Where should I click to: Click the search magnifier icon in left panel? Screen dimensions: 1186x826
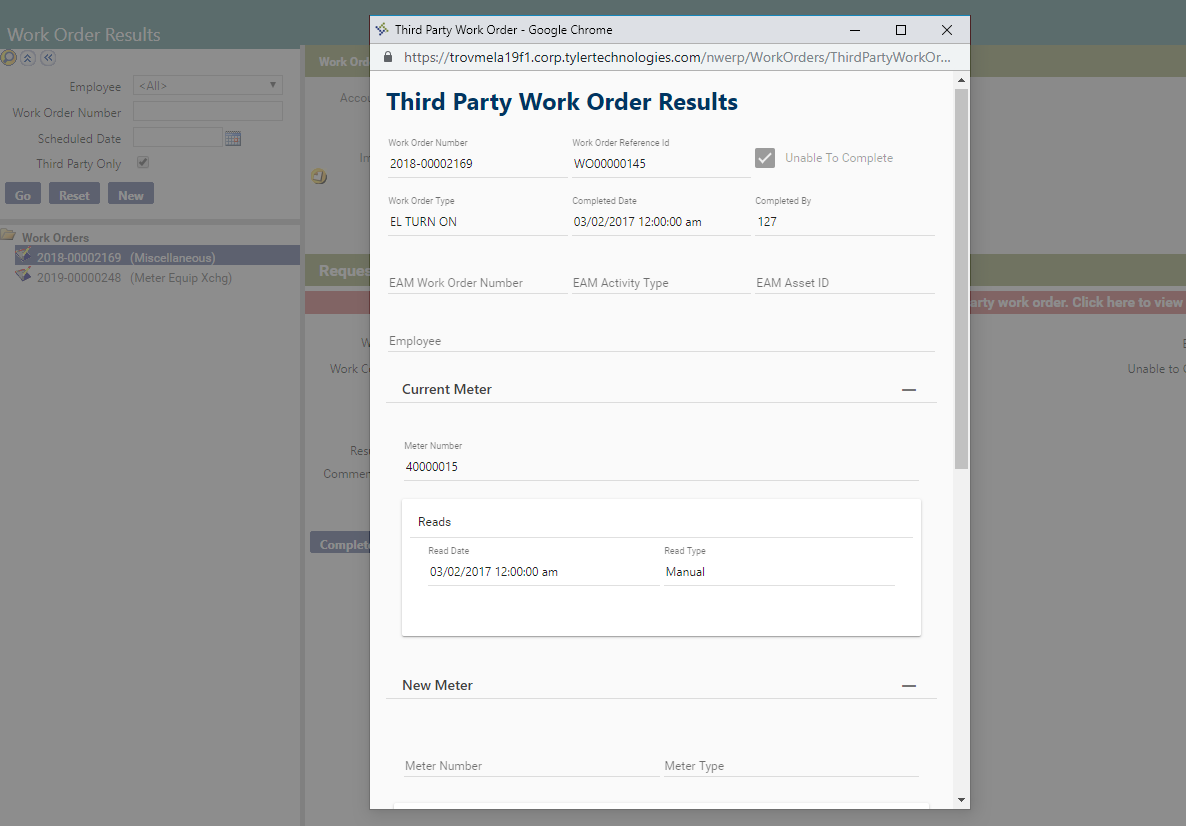click(x=9, y=58)
